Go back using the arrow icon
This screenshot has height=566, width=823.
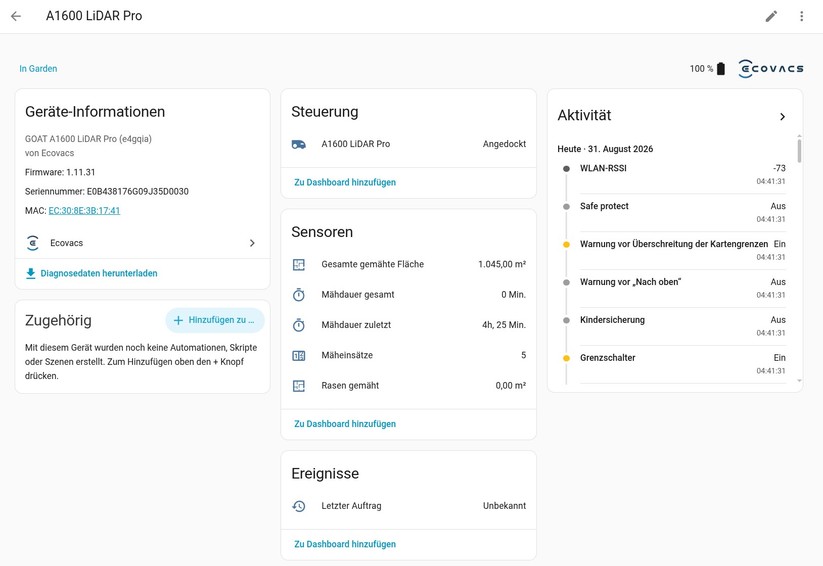(16, 16)
